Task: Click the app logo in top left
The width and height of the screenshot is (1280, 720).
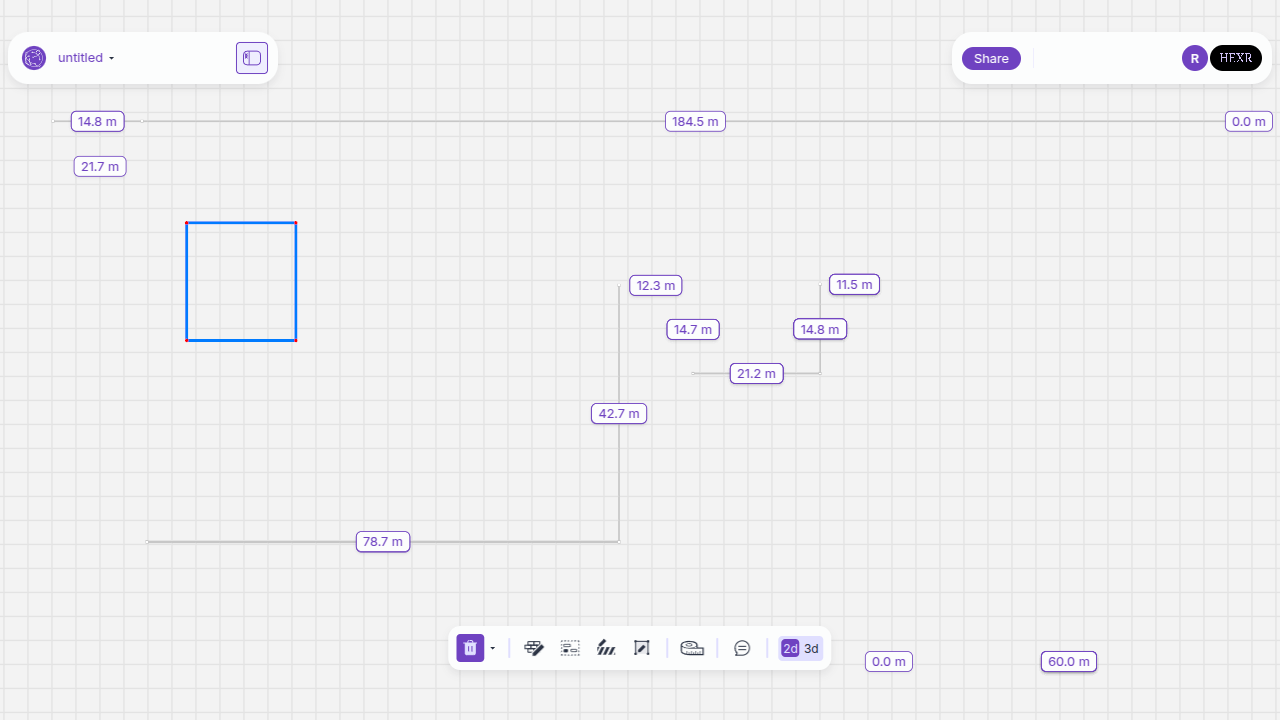Action: point(34,58)
